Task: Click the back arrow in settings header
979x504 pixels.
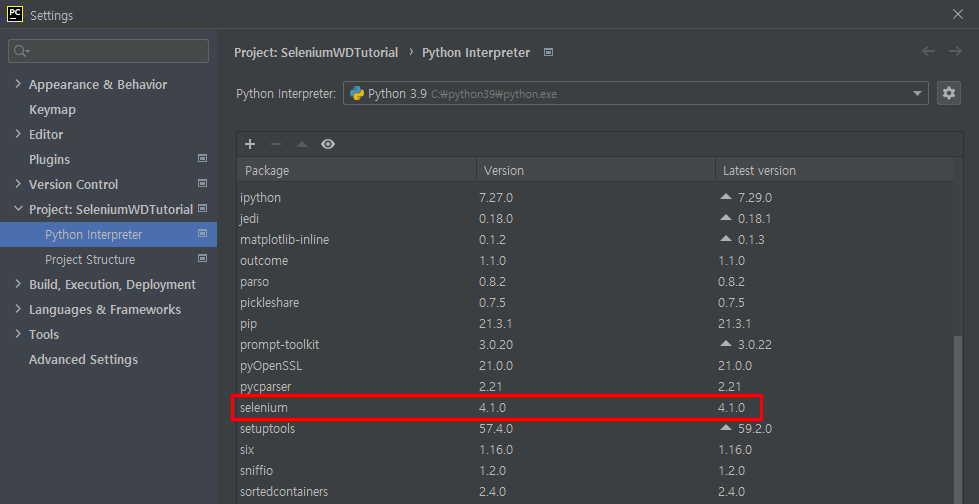Action: point(928,52)
